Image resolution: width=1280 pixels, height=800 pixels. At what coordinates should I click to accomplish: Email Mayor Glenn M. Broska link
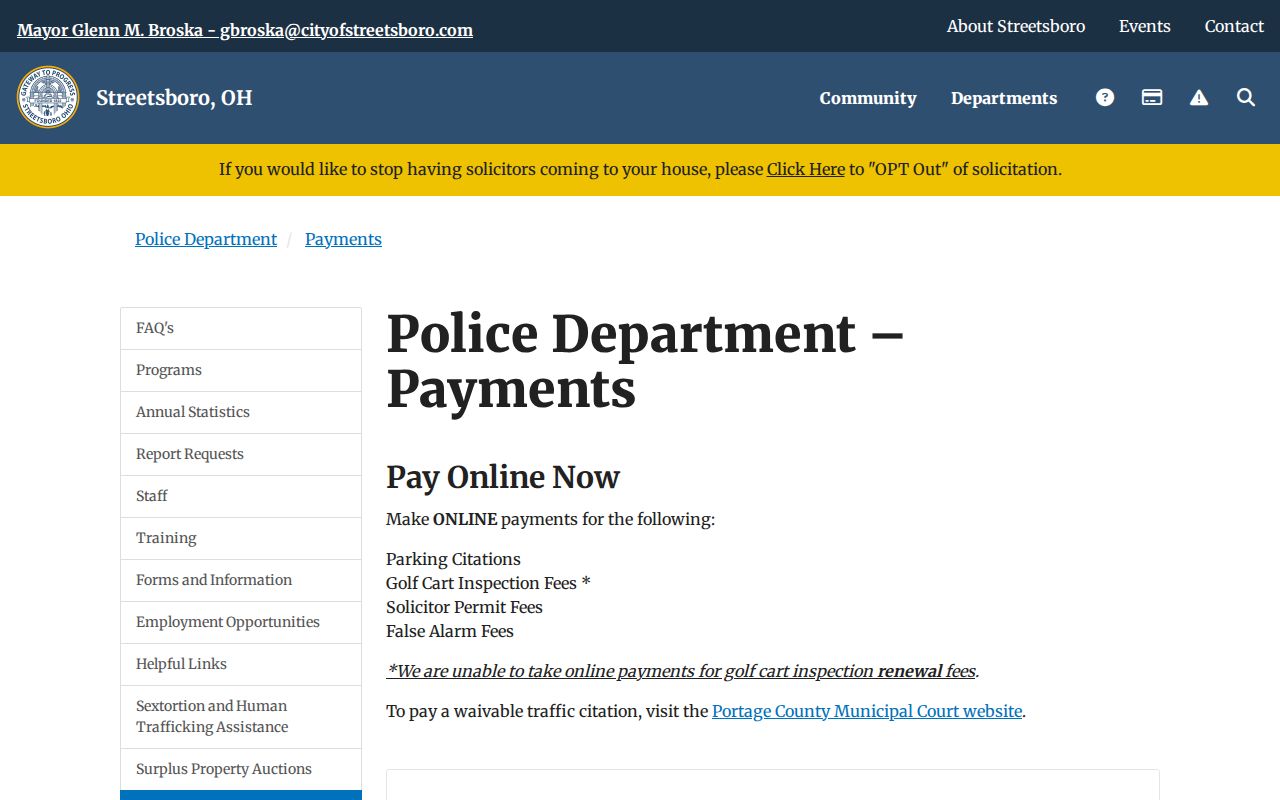point(245,30)
